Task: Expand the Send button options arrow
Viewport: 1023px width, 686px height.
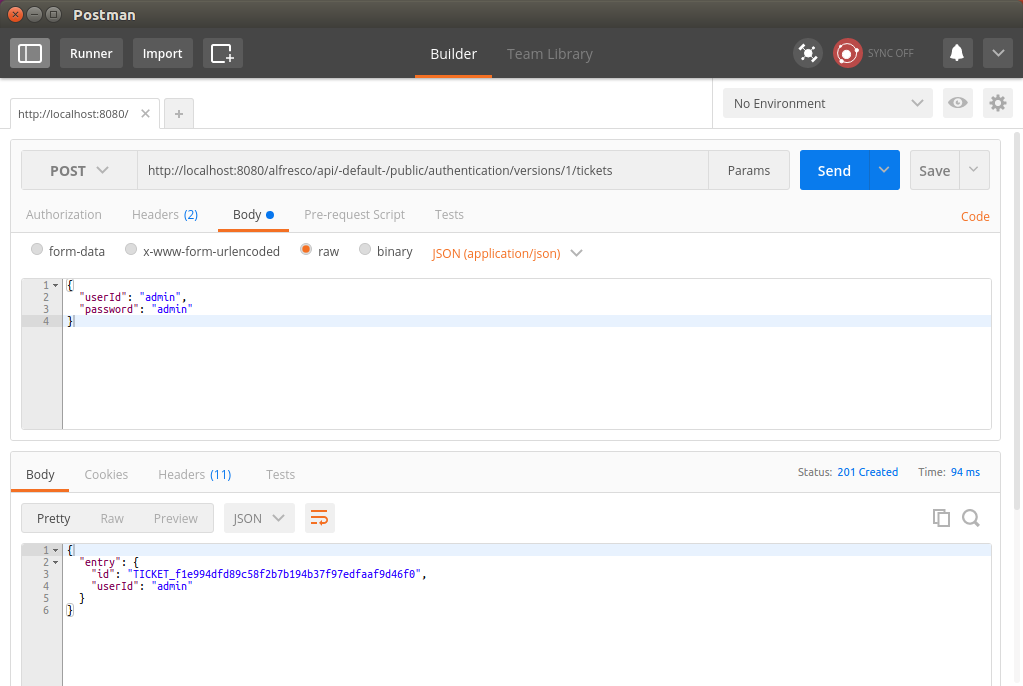Action: [x=884, y=170]
